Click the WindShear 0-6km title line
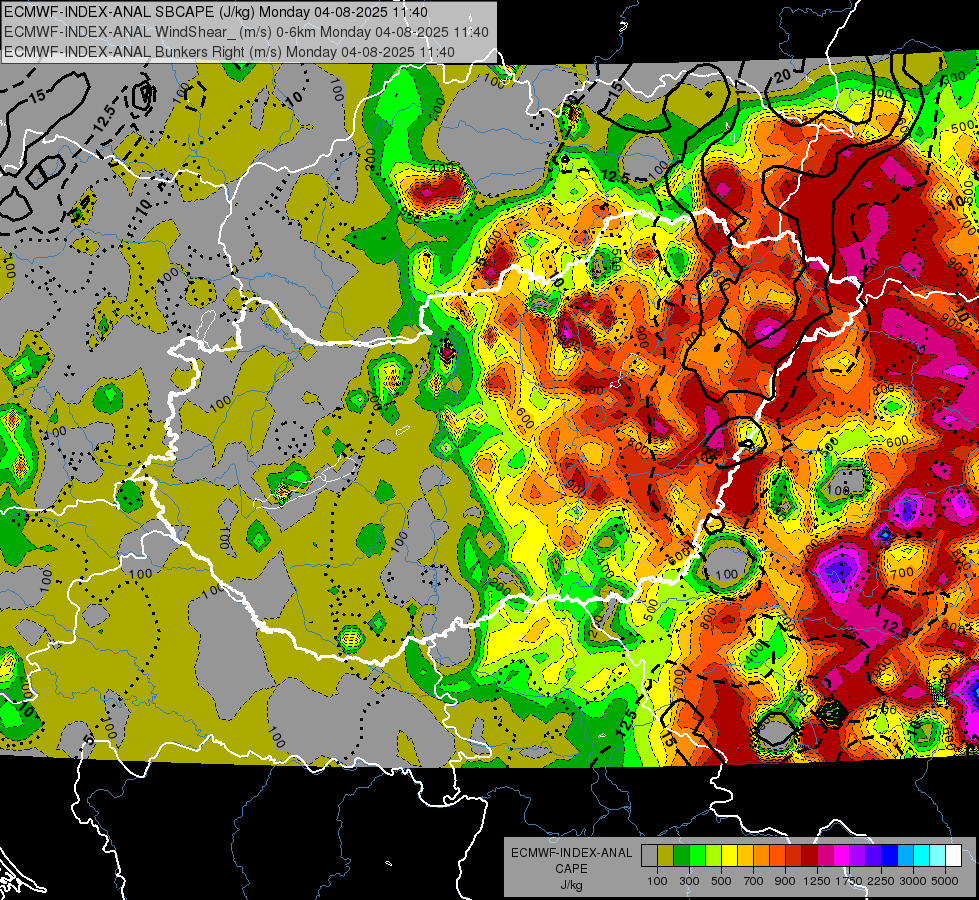The image size is (979, 900). click(246, 32)
